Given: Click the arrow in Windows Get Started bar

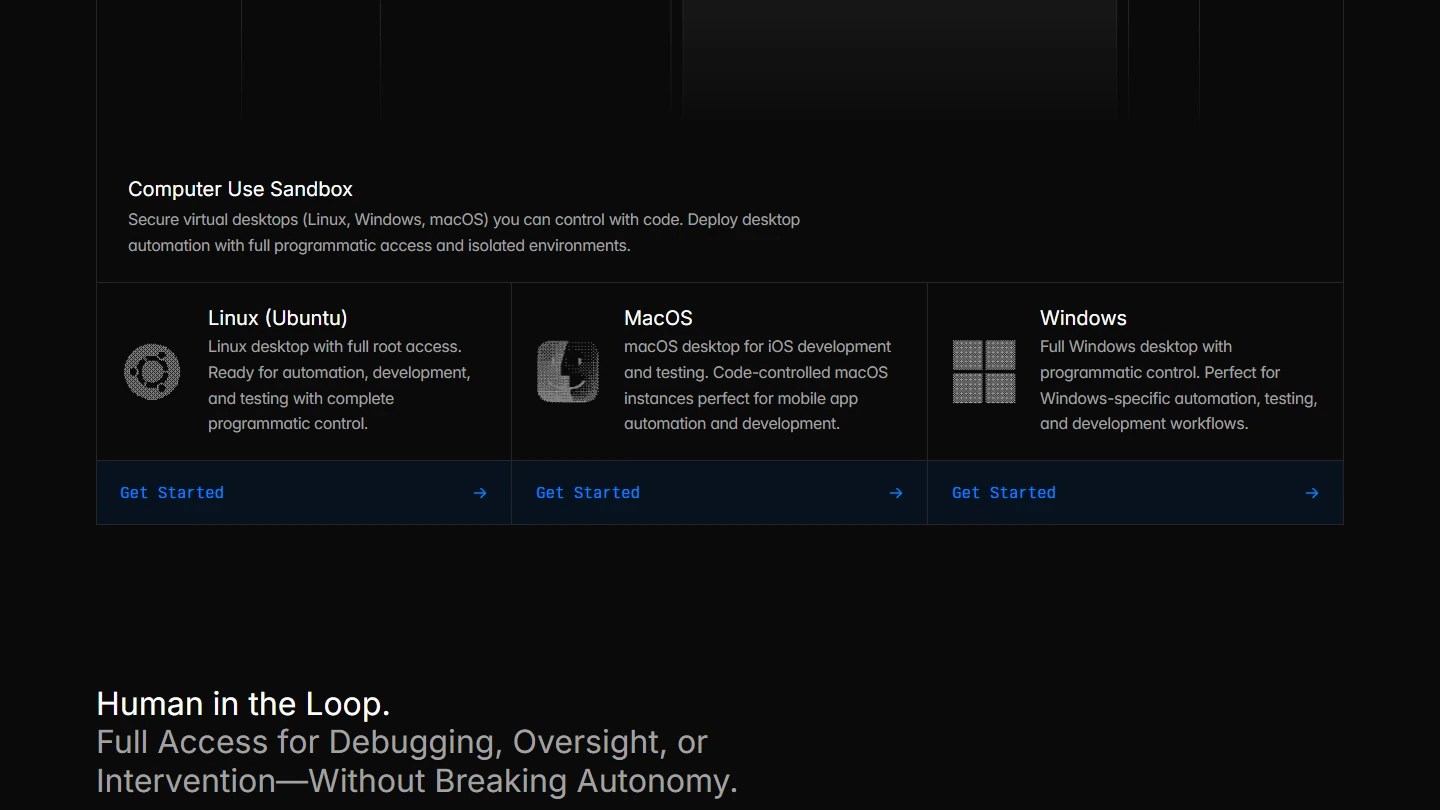Looking at the screenshot, I should [1312, 493].
